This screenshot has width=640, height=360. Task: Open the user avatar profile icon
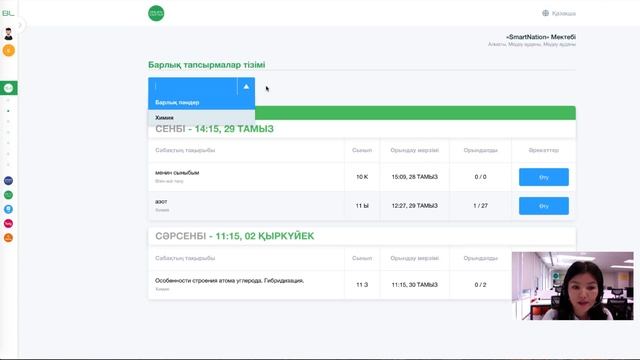click(x=8, y=34)
